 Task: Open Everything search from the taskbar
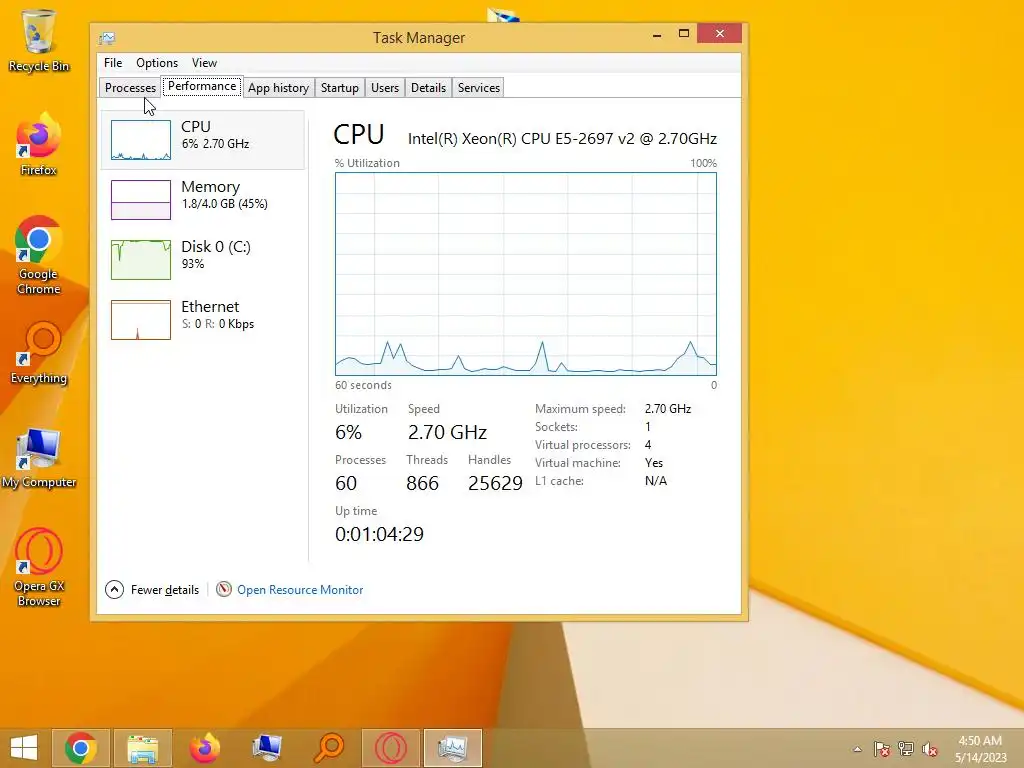pyautogui.click(x=329, y=748)
